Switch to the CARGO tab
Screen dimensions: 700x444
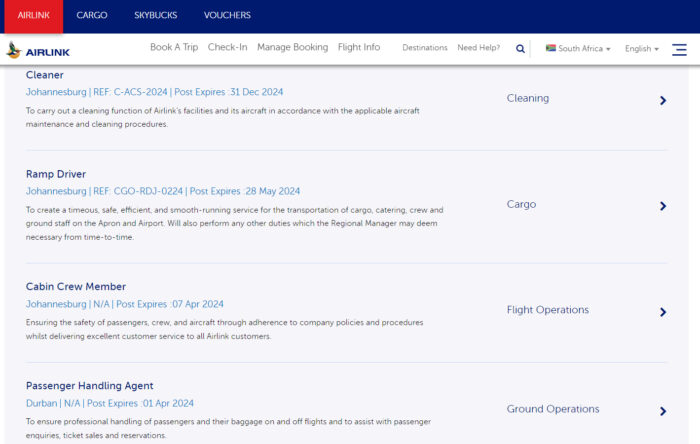(x=92, y=15)
